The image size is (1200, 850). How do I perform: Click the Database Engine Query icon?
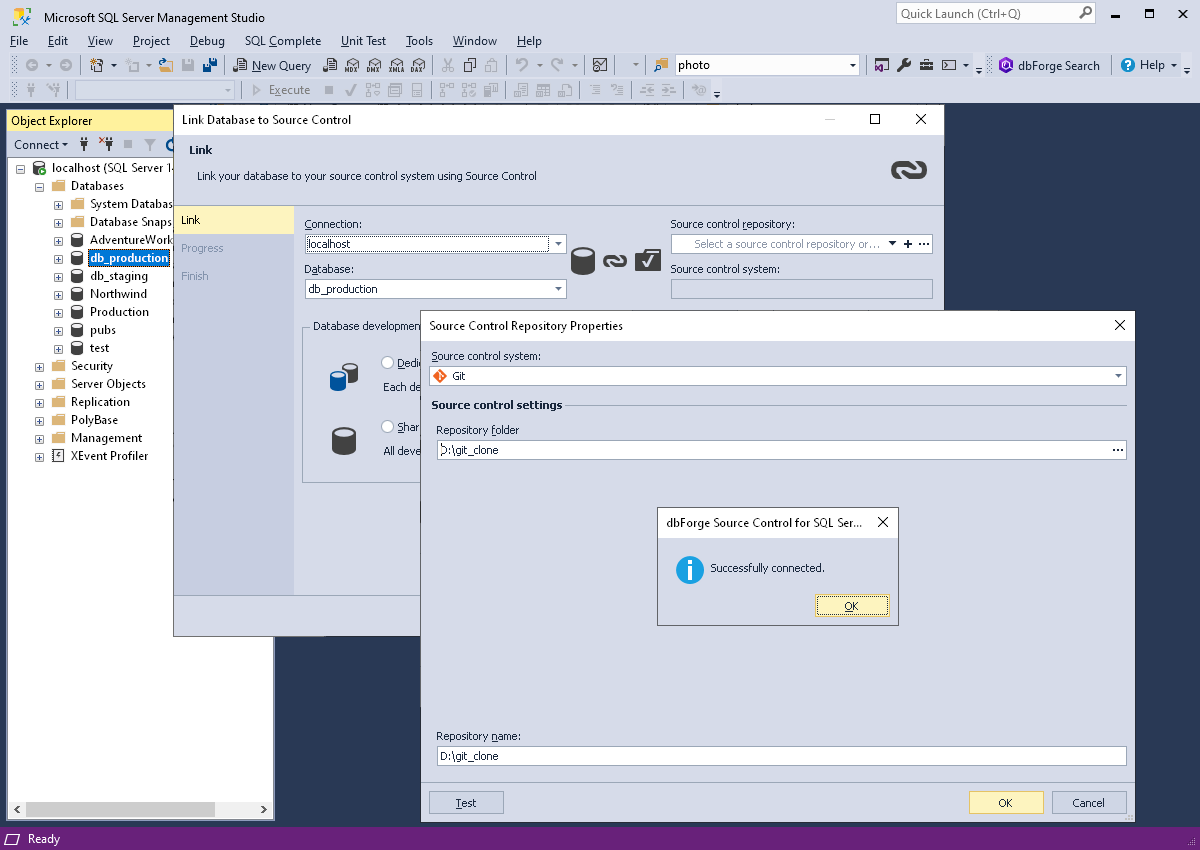[329, 65]
